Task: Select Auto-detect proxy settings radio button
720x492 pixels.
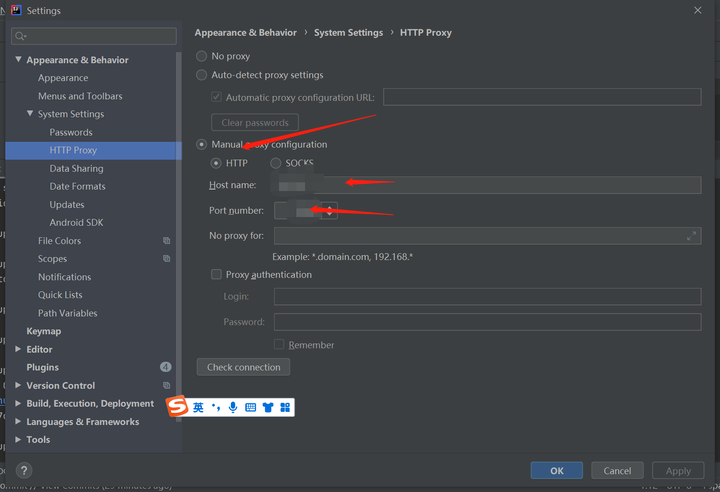Action: click(x=201, y=75)
